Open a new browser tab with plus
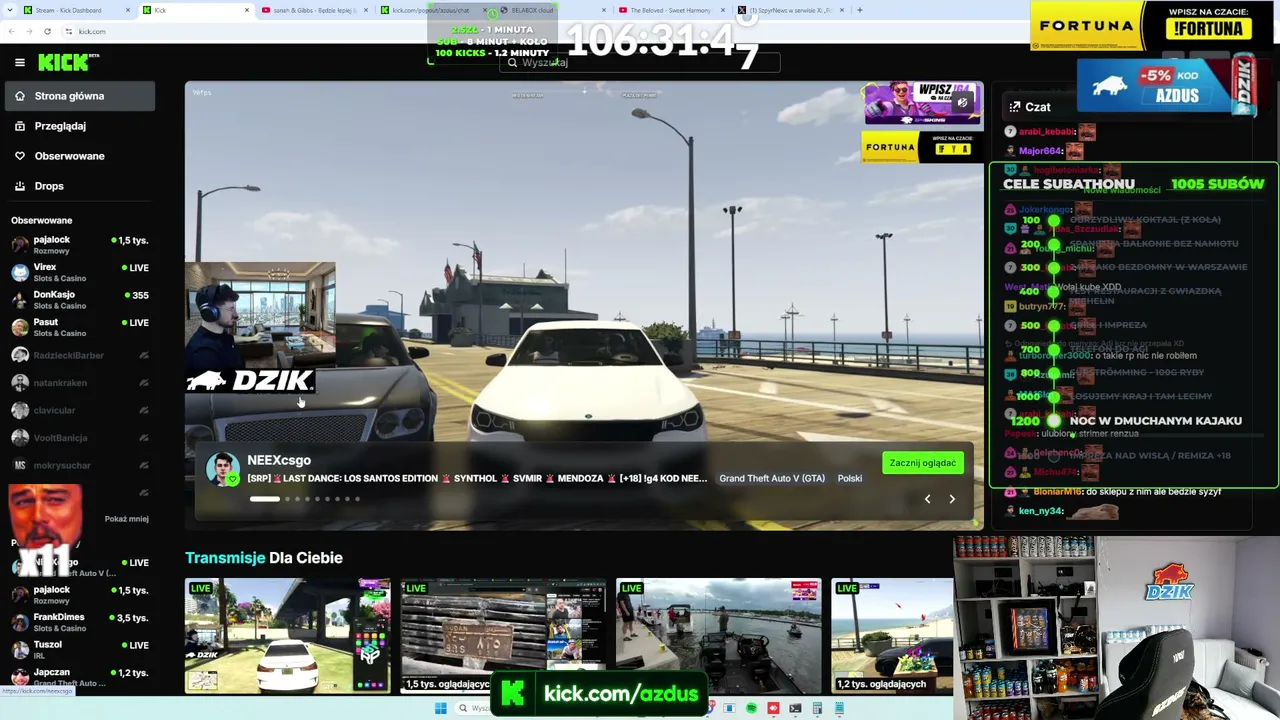Screen dimensions: 1280x720 tap(860, 10)
